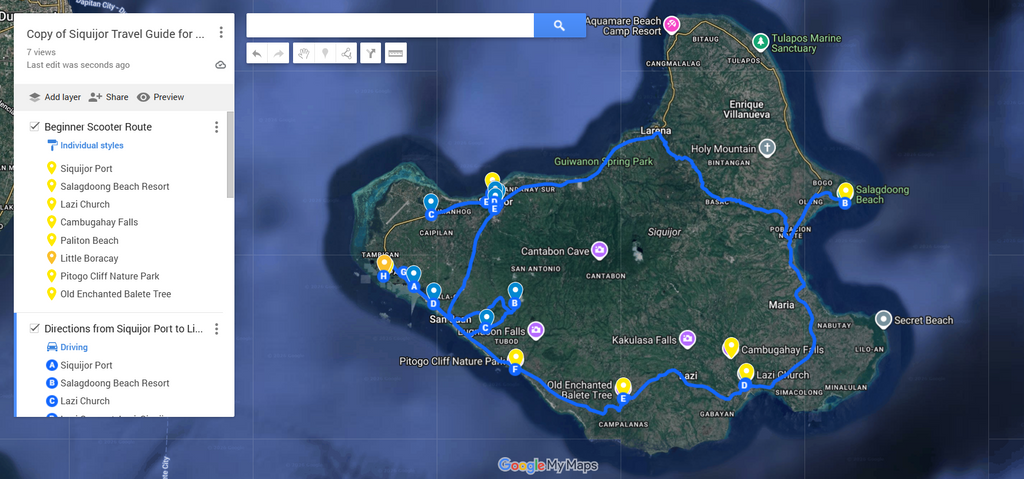Viewport: 1024px width, 479px height.
Task: Select the measure distances ruler tool
Action: click(x=396, y=54)
